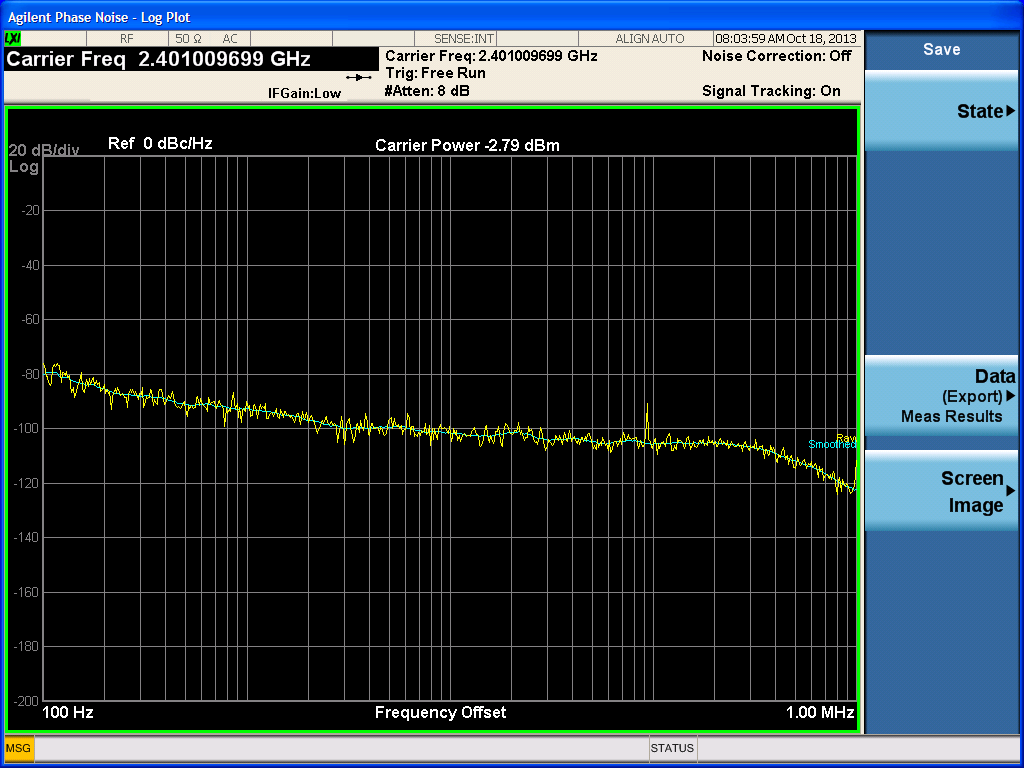Click the 1.00 MHz stop offset label
The width and height of the screenshot is (1024, 768).
[820, 712]
